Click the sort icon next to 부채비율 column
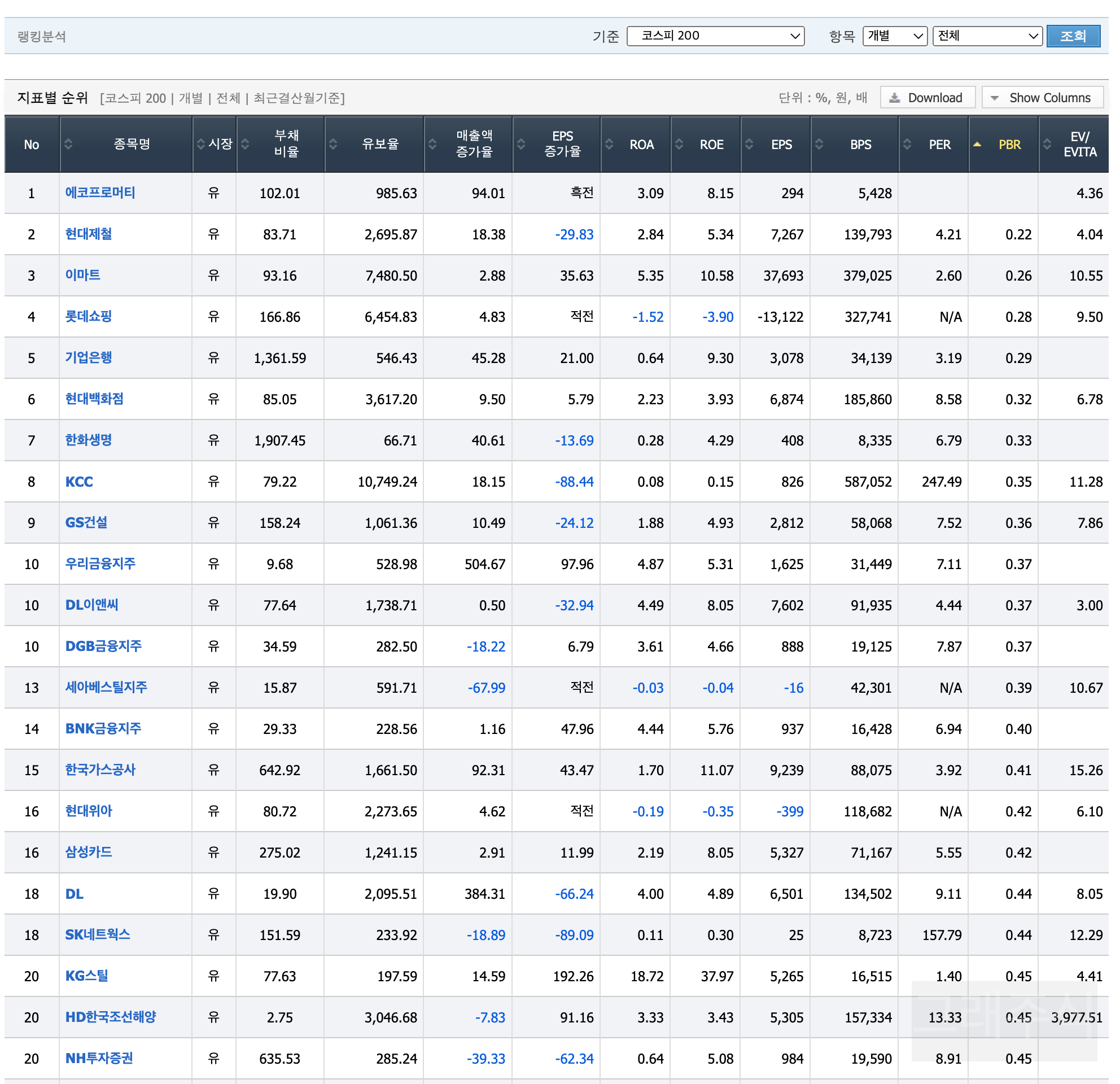 (x=245, y=144)
